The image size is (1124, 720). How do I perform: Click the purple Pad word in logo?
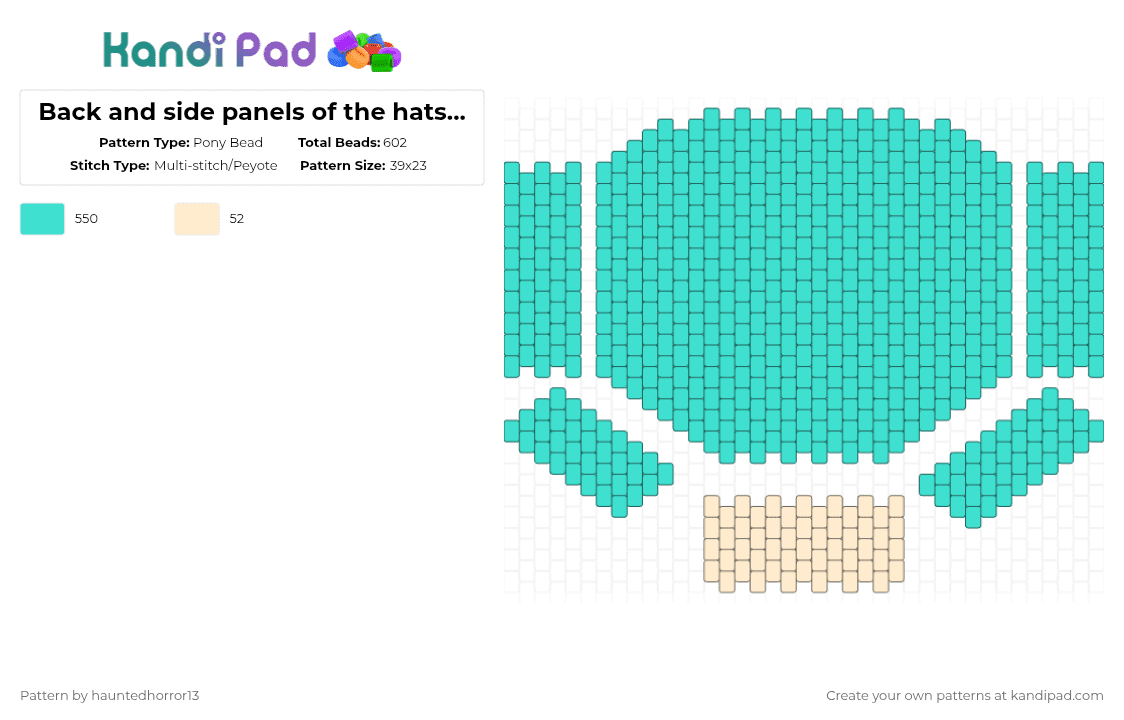pyautogui.click(x=276, y=50)
